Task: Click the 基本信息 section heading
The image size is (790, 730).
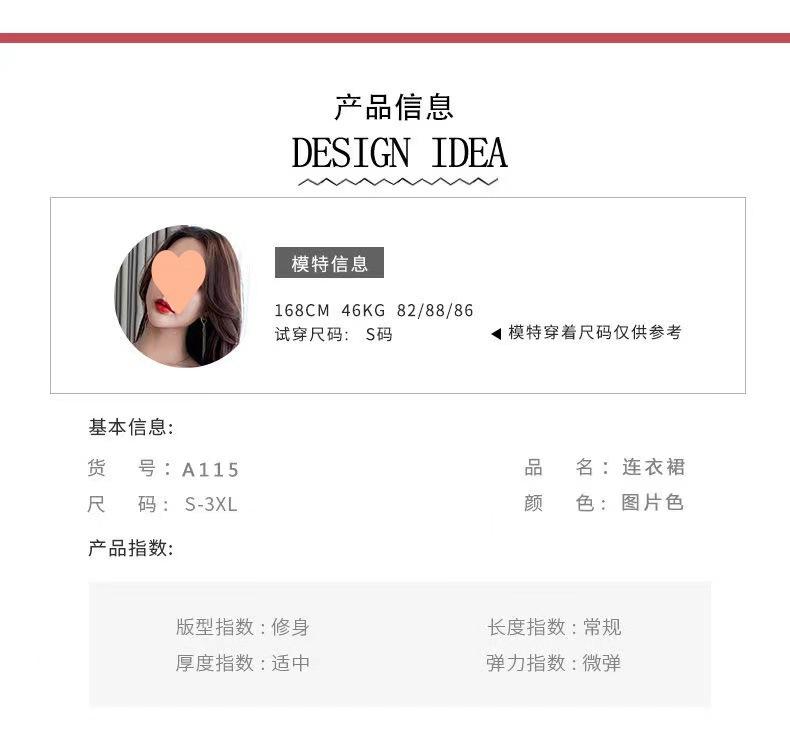Action: coord(131,427)
